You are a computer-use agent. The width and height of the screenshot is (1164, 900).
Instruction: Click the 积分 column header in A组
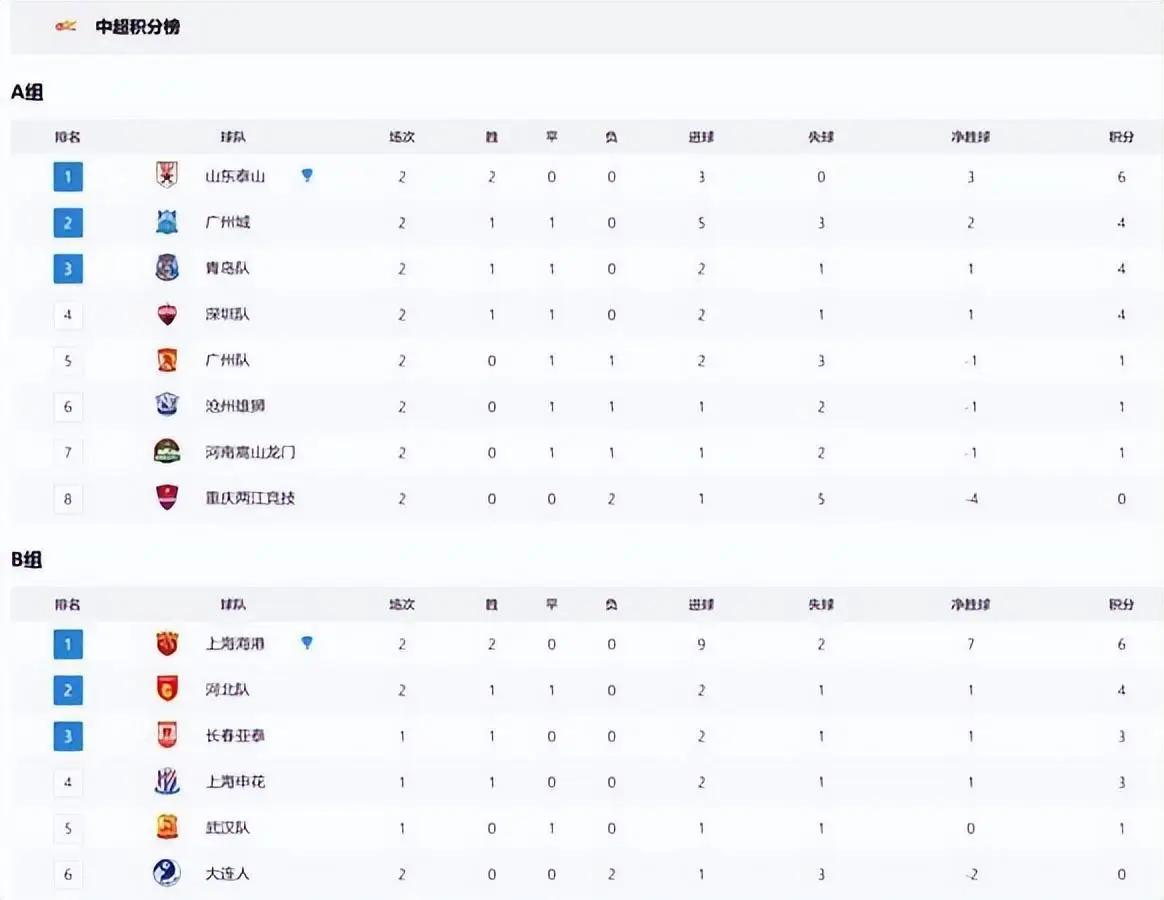click(x=1121, y=137)
